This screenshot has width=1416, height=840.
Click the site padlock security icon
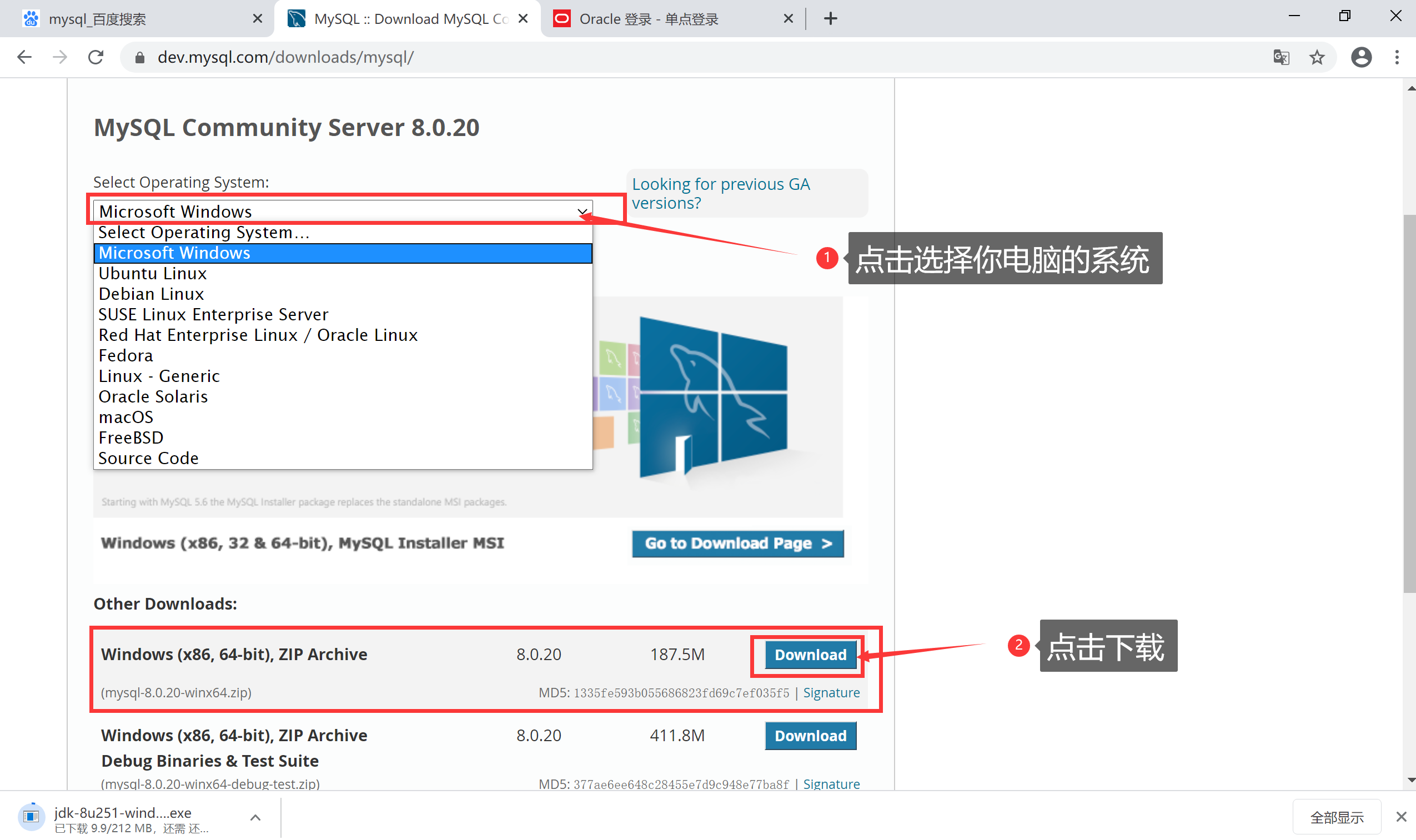140,57
